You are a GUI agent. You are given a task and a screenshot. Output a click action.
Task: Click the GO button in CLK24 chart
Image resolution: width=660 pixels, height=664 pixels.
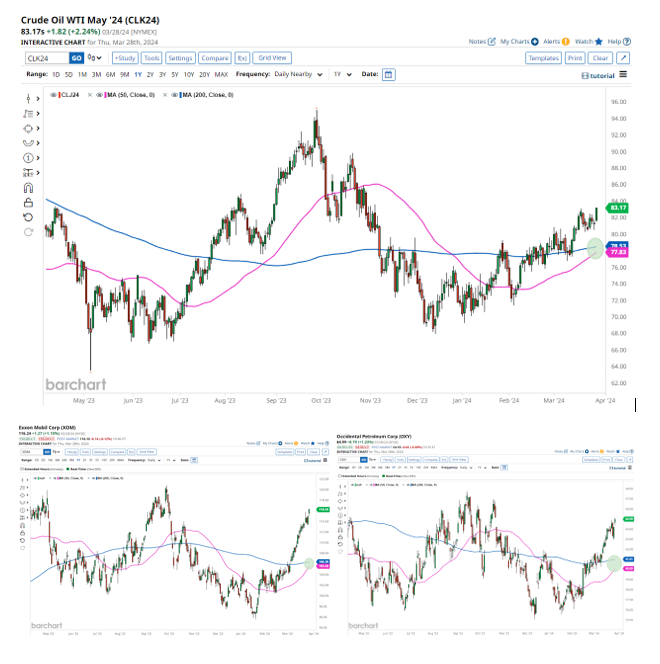pyautogui.click(x=76, y=58)
